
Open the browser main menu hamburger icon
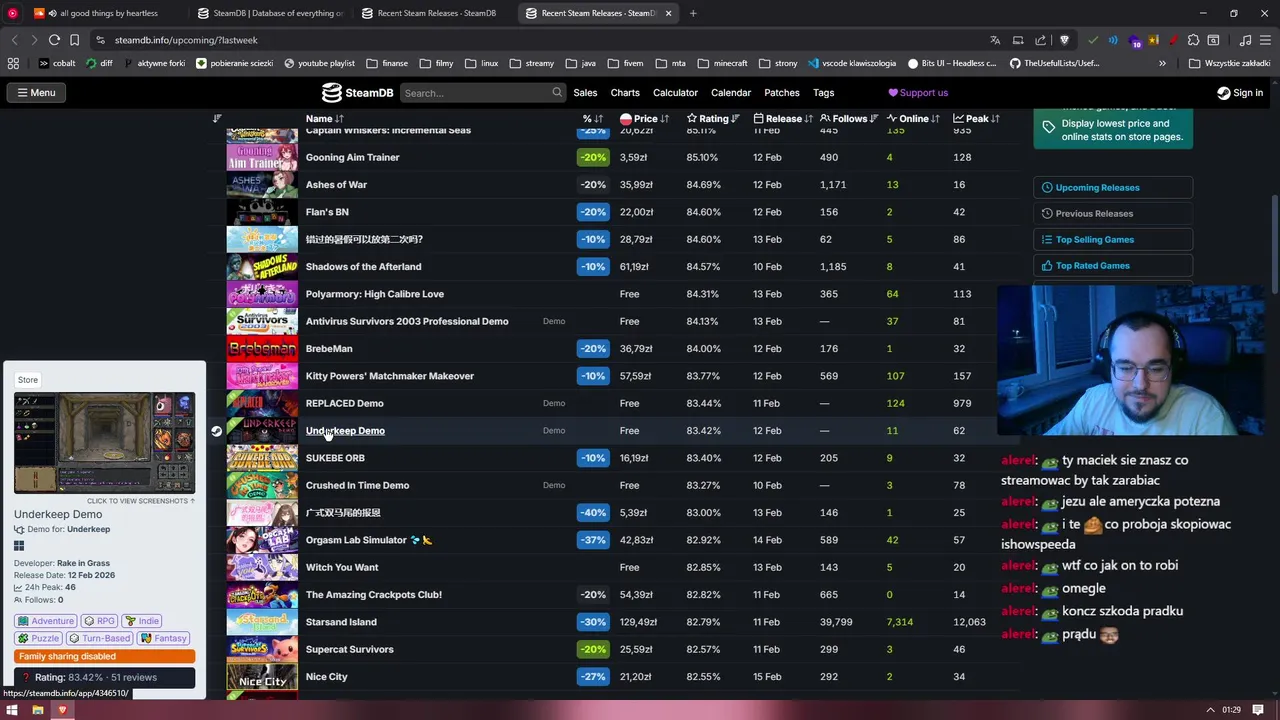pyautogui.click(x=1265, y=40)
